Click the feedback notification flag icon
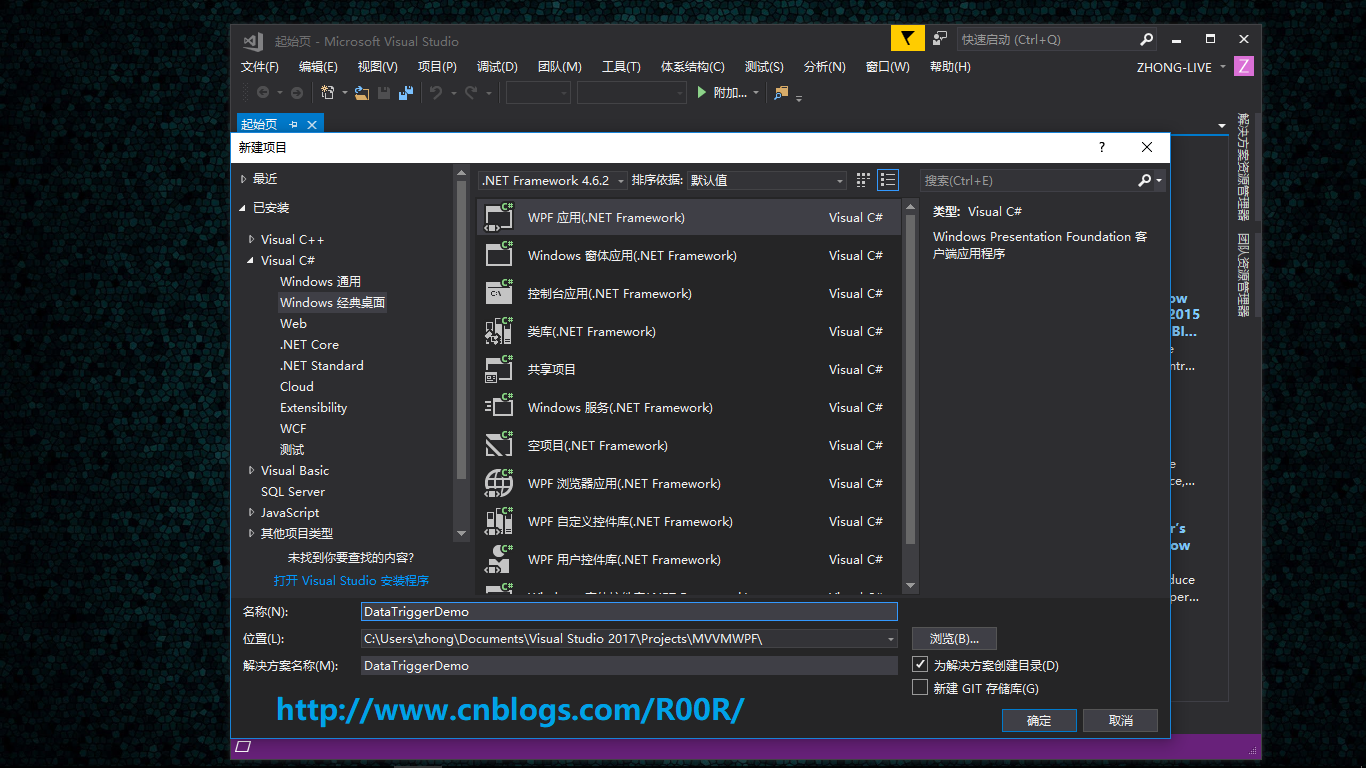This screenshot has height=768, width=1366. tap(907, 39)
